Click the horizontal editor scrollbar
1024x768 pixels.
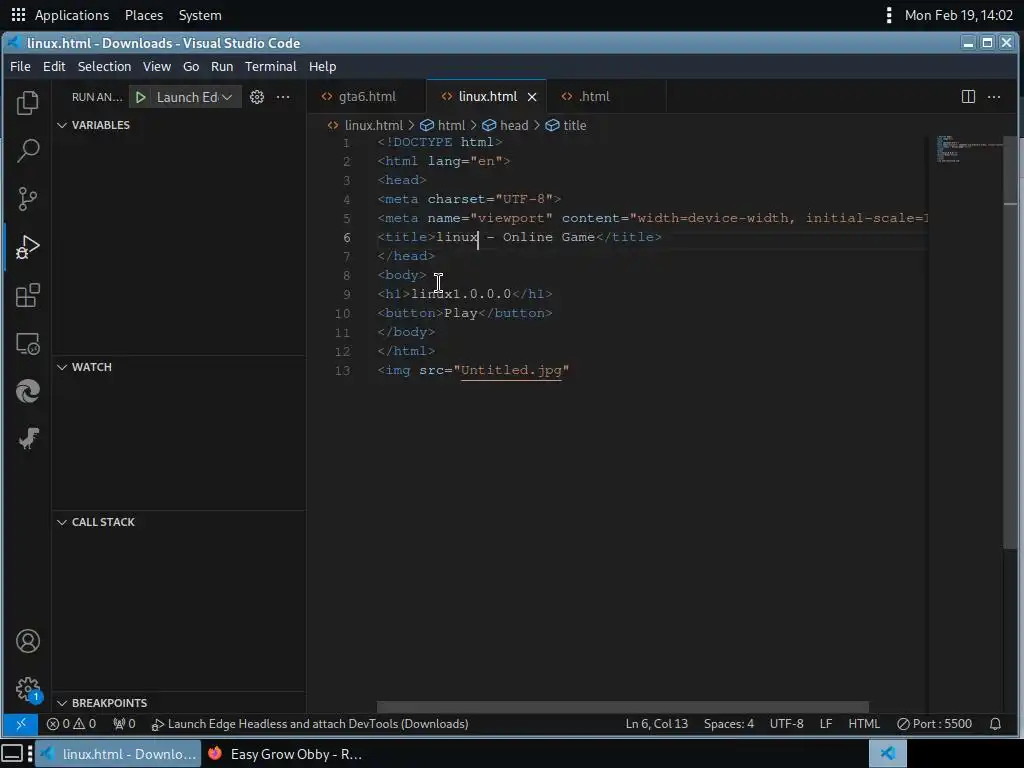(x=622, y=707)
